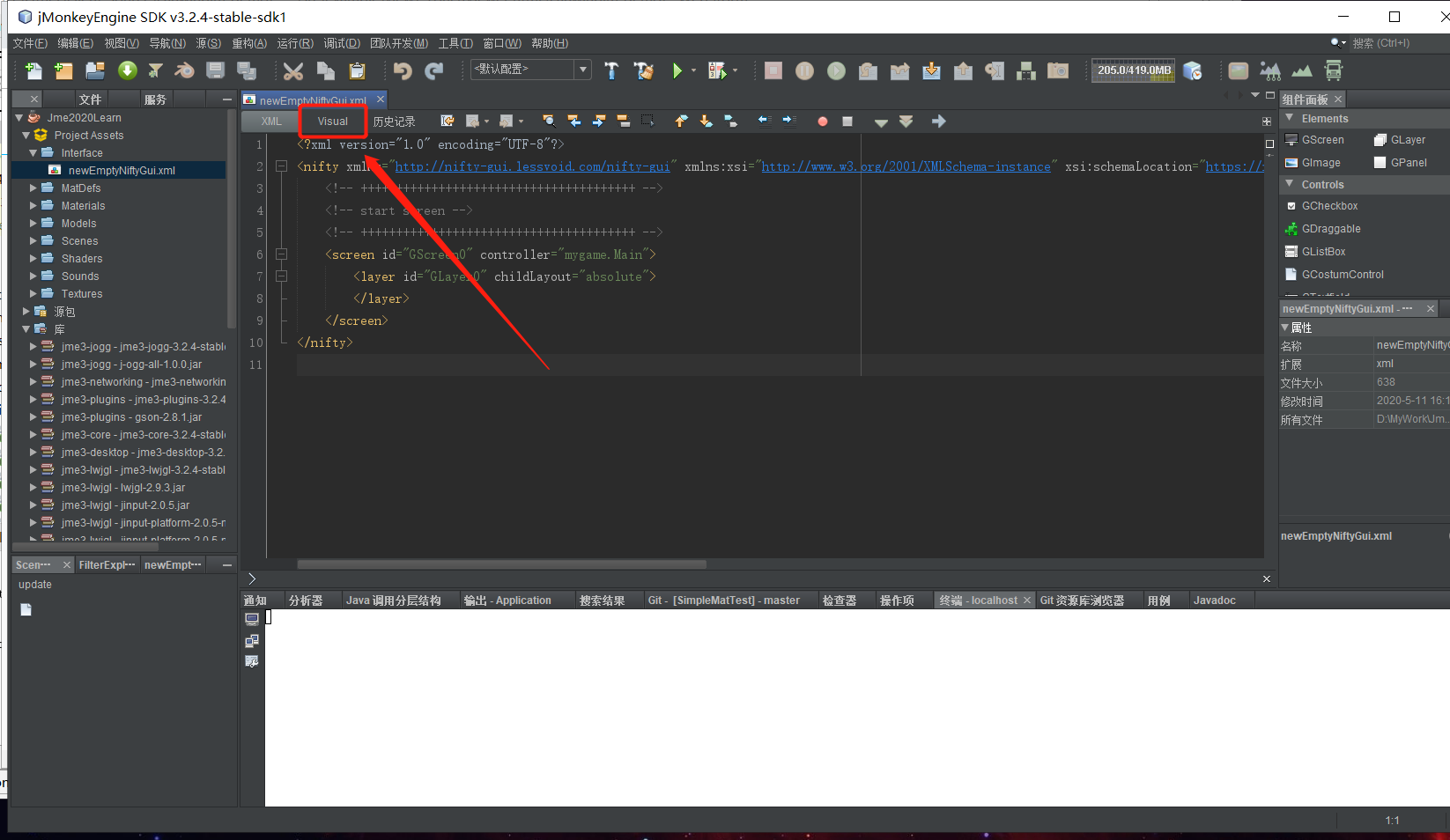Collapse the Elements palette section
This screenshot has height=840, width=1450.
coord(1290,118)
